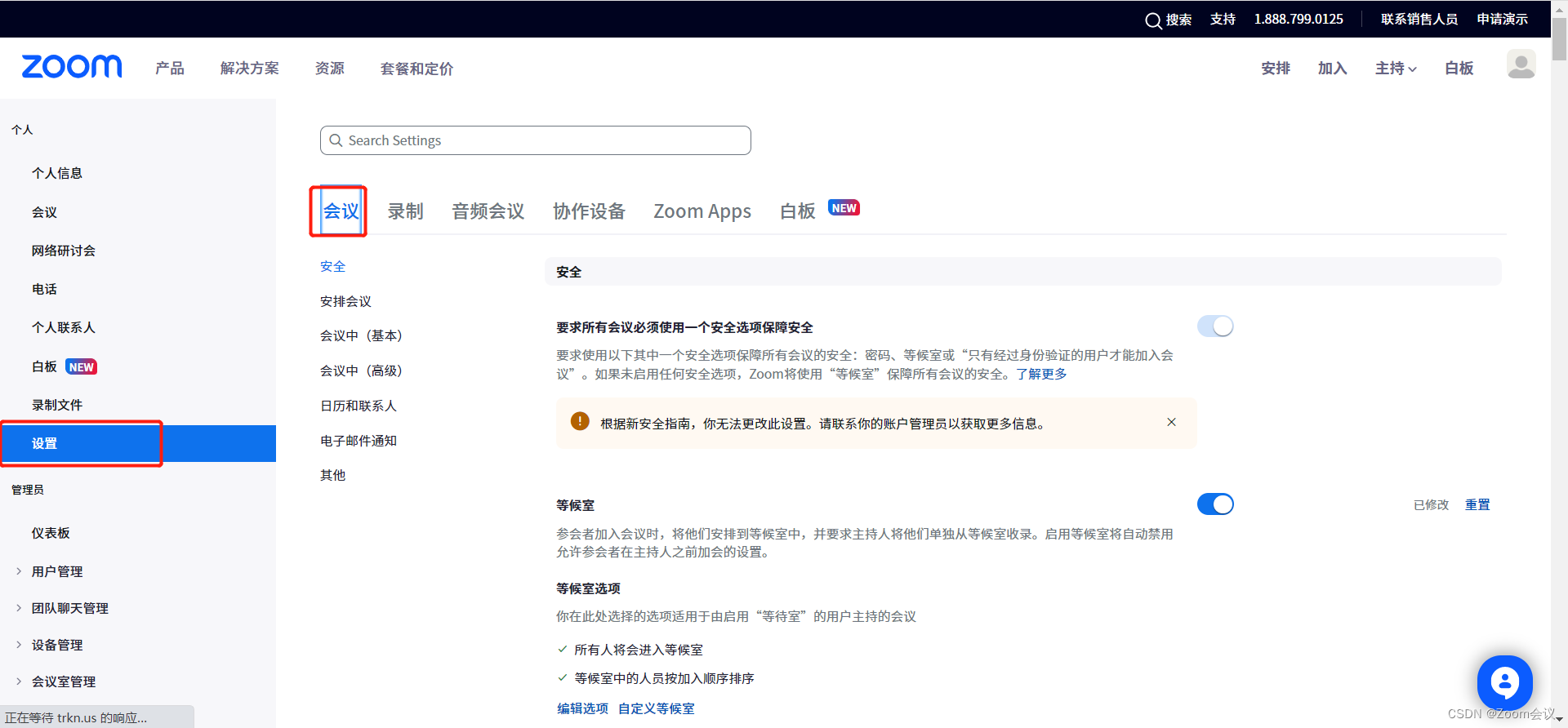Switch to the 白板 settings tab
The image size is (1568, 728).
(x=798, y=211)
